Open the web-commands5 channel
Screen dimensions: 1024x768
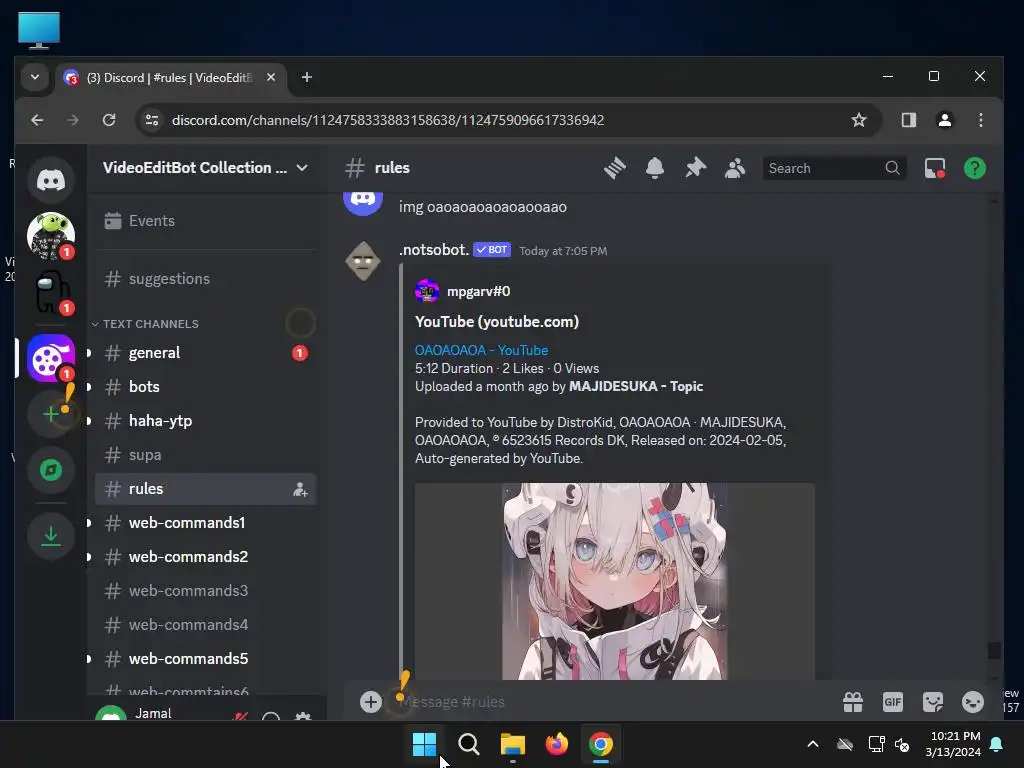(x=205, y=658)
